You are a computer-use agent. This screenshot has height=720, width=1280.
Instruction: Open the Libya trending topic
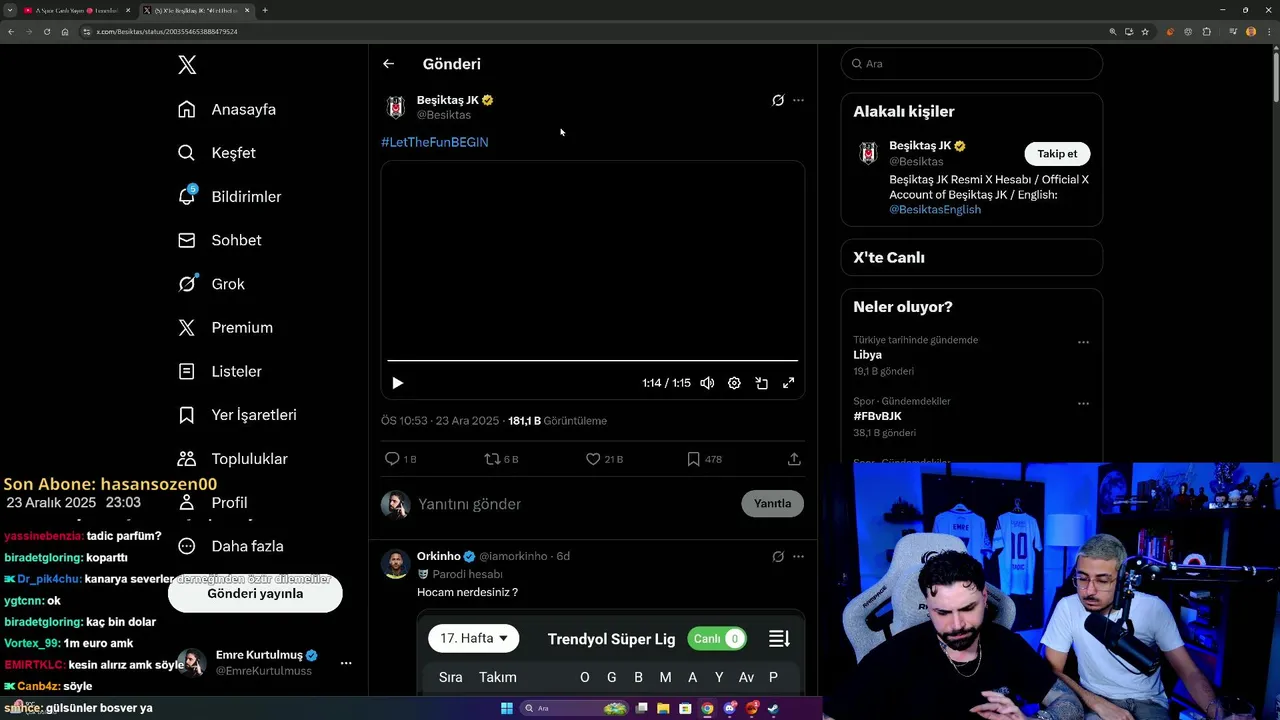[x=867, y=355]
